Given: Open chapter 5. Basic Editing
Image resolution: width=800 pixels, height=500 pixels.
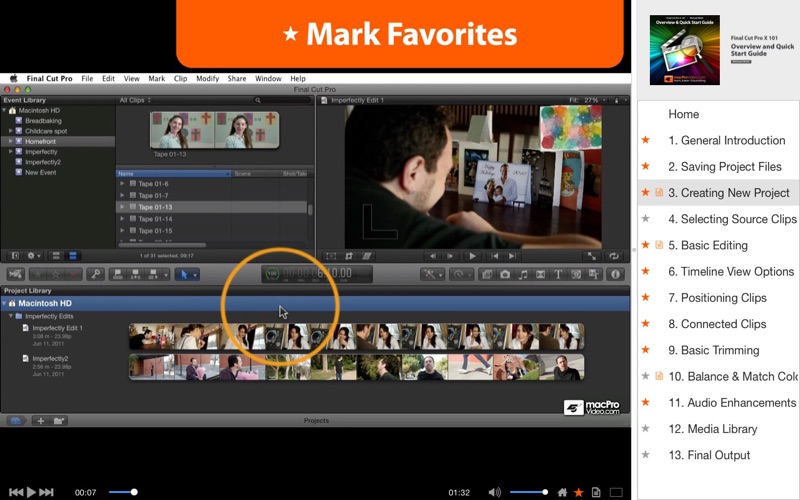Looking at the screenshot, I should (x=708, y=245).
